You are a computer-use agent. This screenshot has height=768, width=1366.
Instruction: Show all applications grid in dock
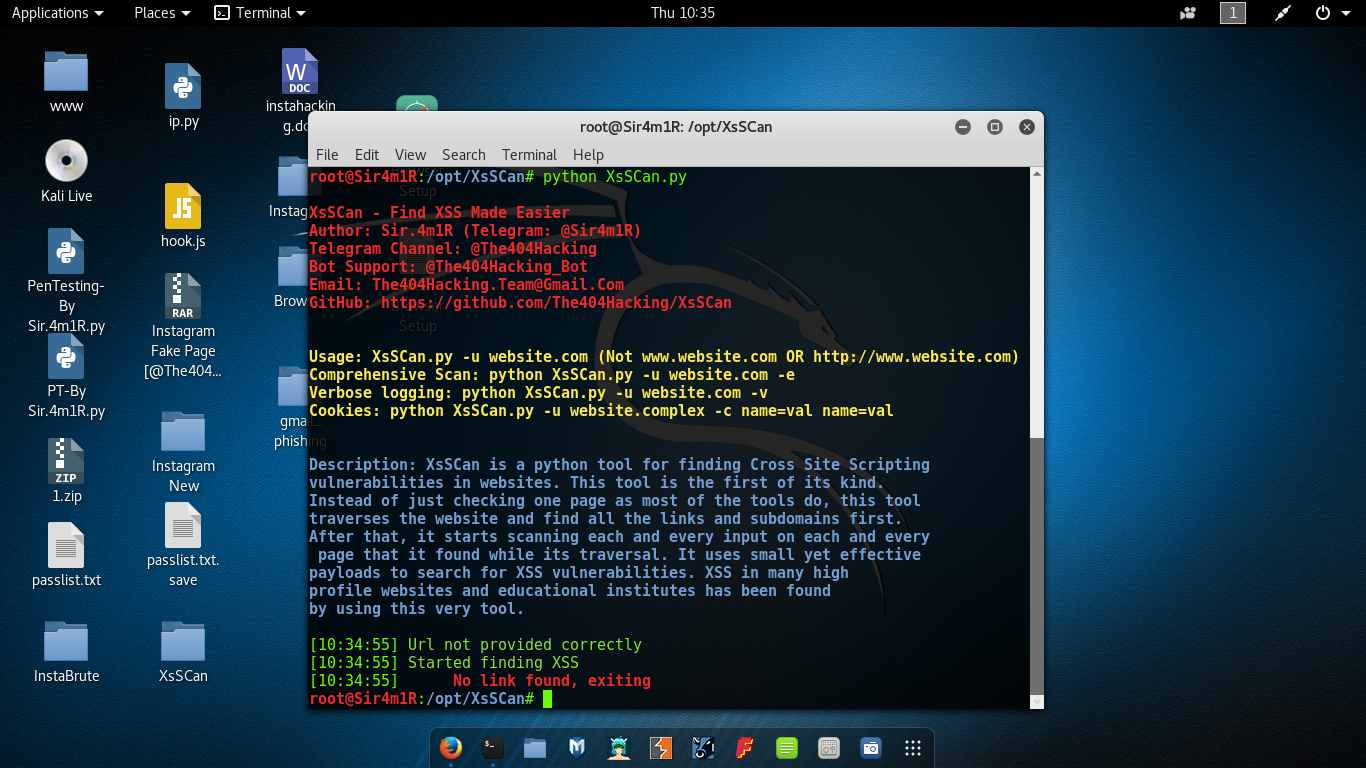[913, 747]
